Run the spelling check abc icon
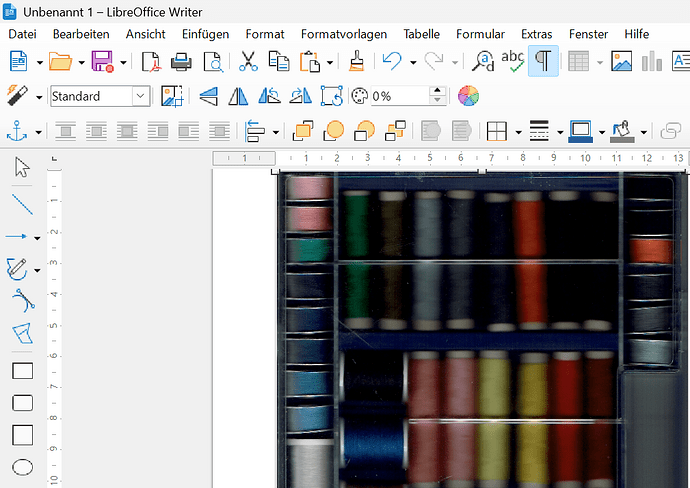Image resolution: width=690 pixels, height=488 pixels. [512, 61]
